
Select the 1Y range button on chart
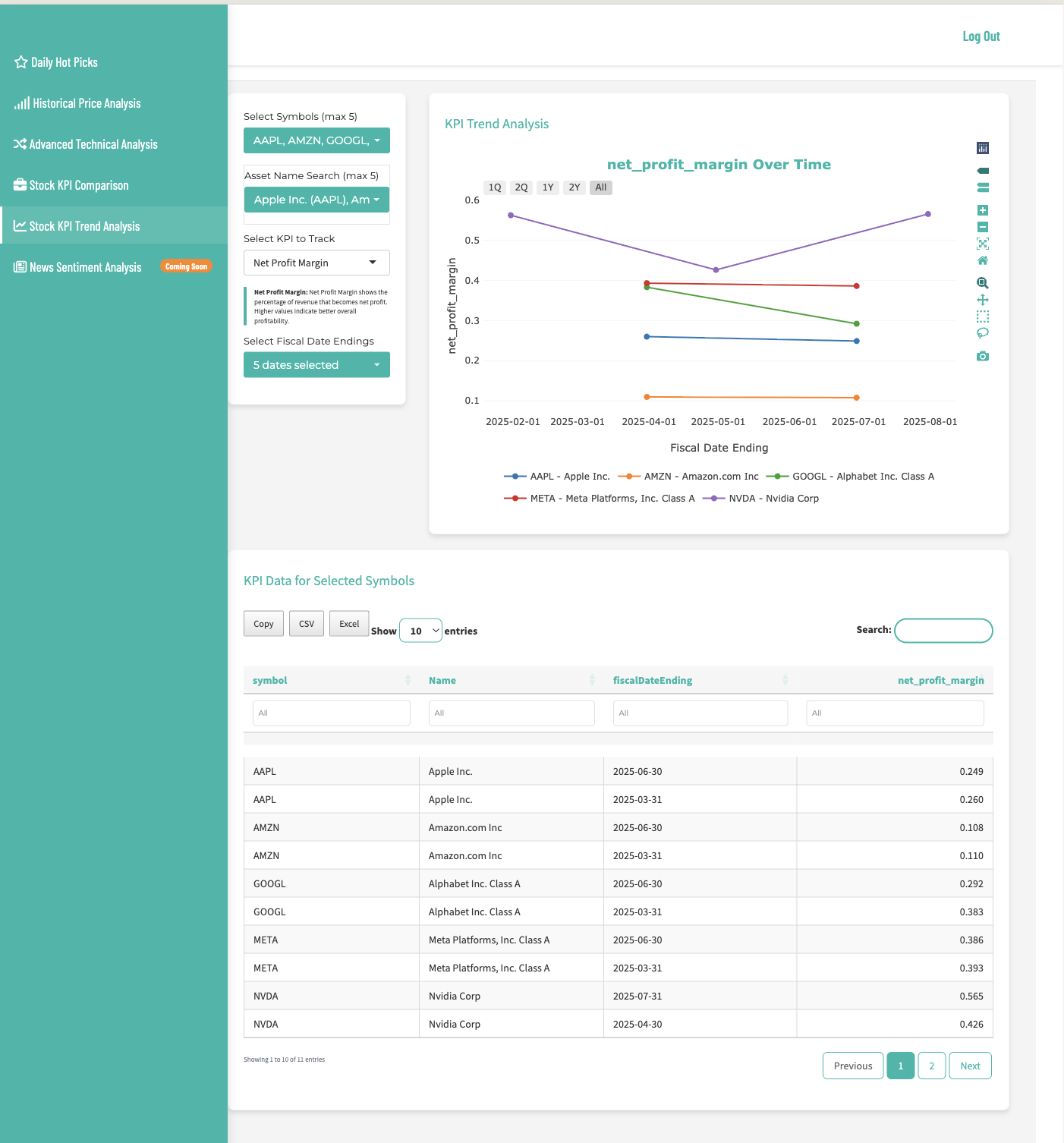click(x=548, y=187)
